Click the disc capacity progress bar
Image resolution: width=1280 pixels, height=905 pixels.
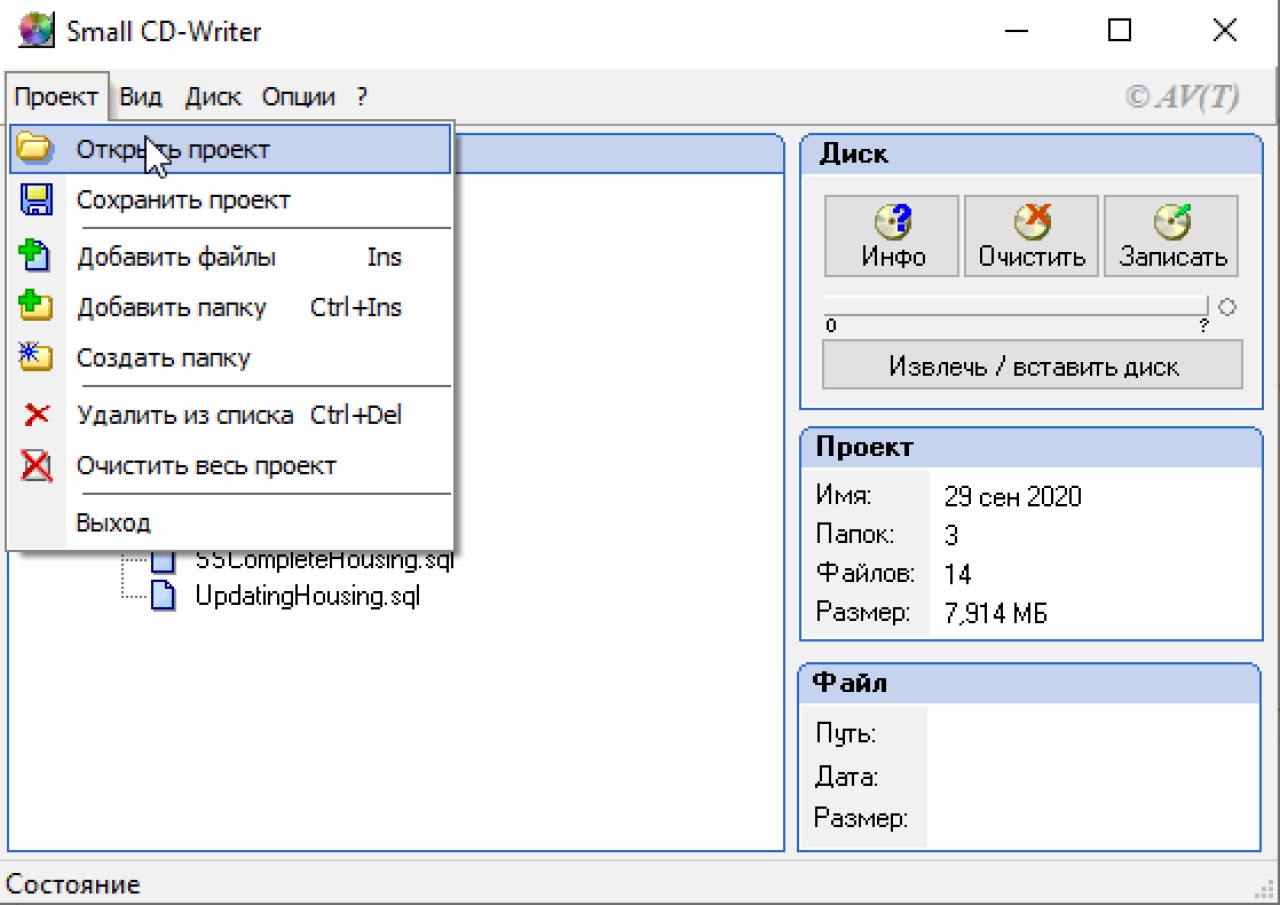click(1016, 306)
